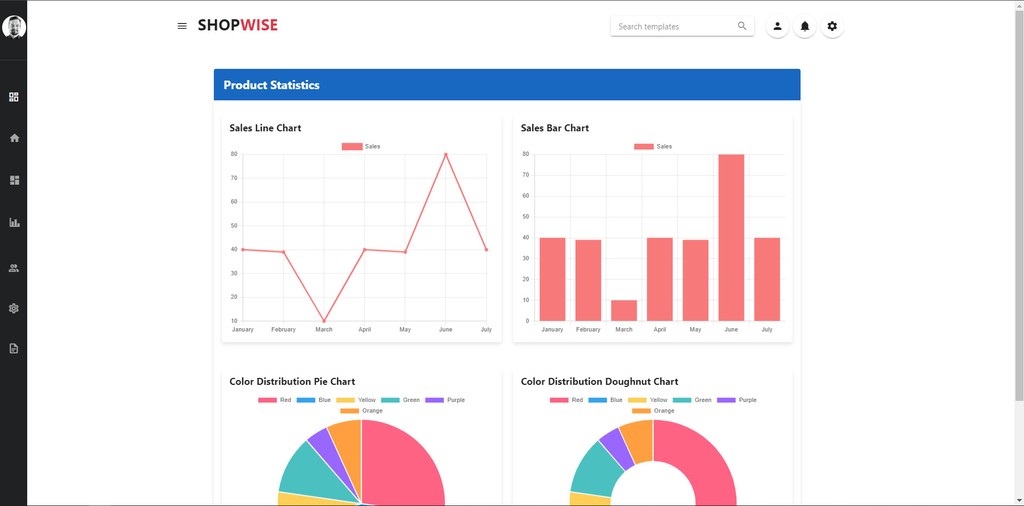Toggle Sales legend in Bar Chart
Screen dimensions: 1024x506
coord(653,146)
